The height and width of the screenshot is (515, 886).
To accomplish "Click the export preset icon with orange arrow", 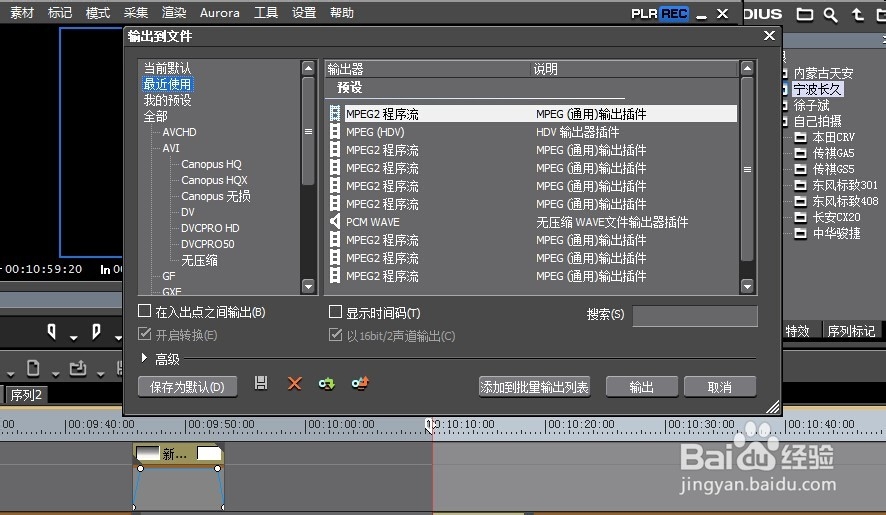I will [x=360, y=384].
